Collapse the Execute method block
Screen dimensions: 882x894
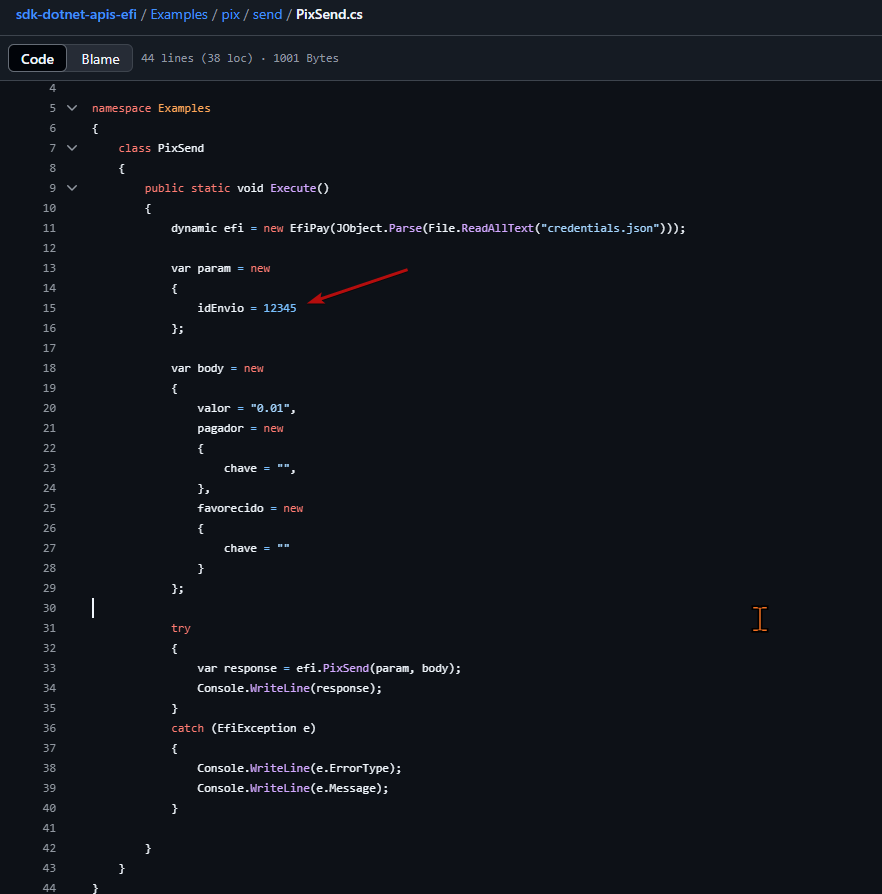pos(72,188)
